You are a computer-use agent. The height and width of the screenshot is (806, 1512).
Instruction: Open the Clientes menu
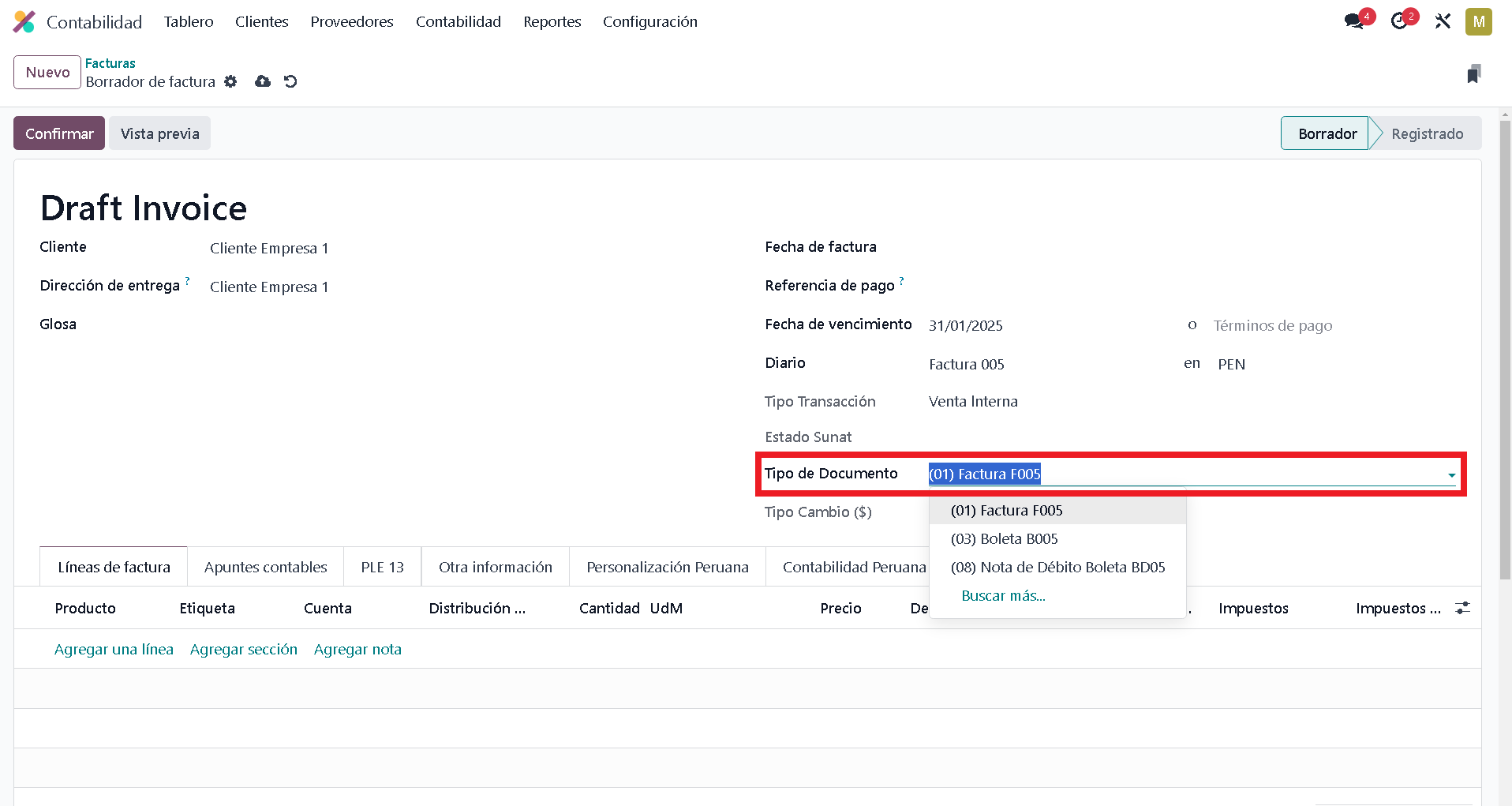click(262, 21)
